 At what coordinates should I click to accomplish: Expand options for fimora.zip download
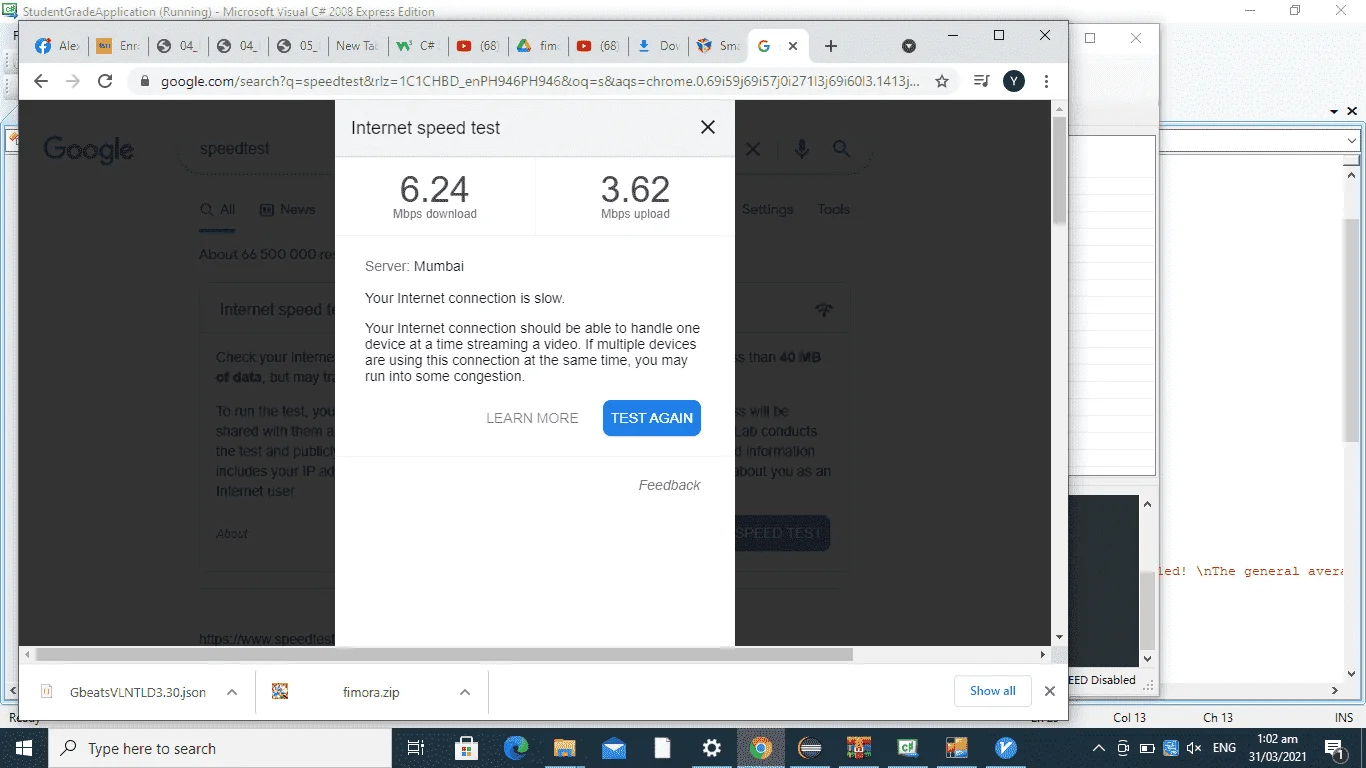tap(465, 691)
